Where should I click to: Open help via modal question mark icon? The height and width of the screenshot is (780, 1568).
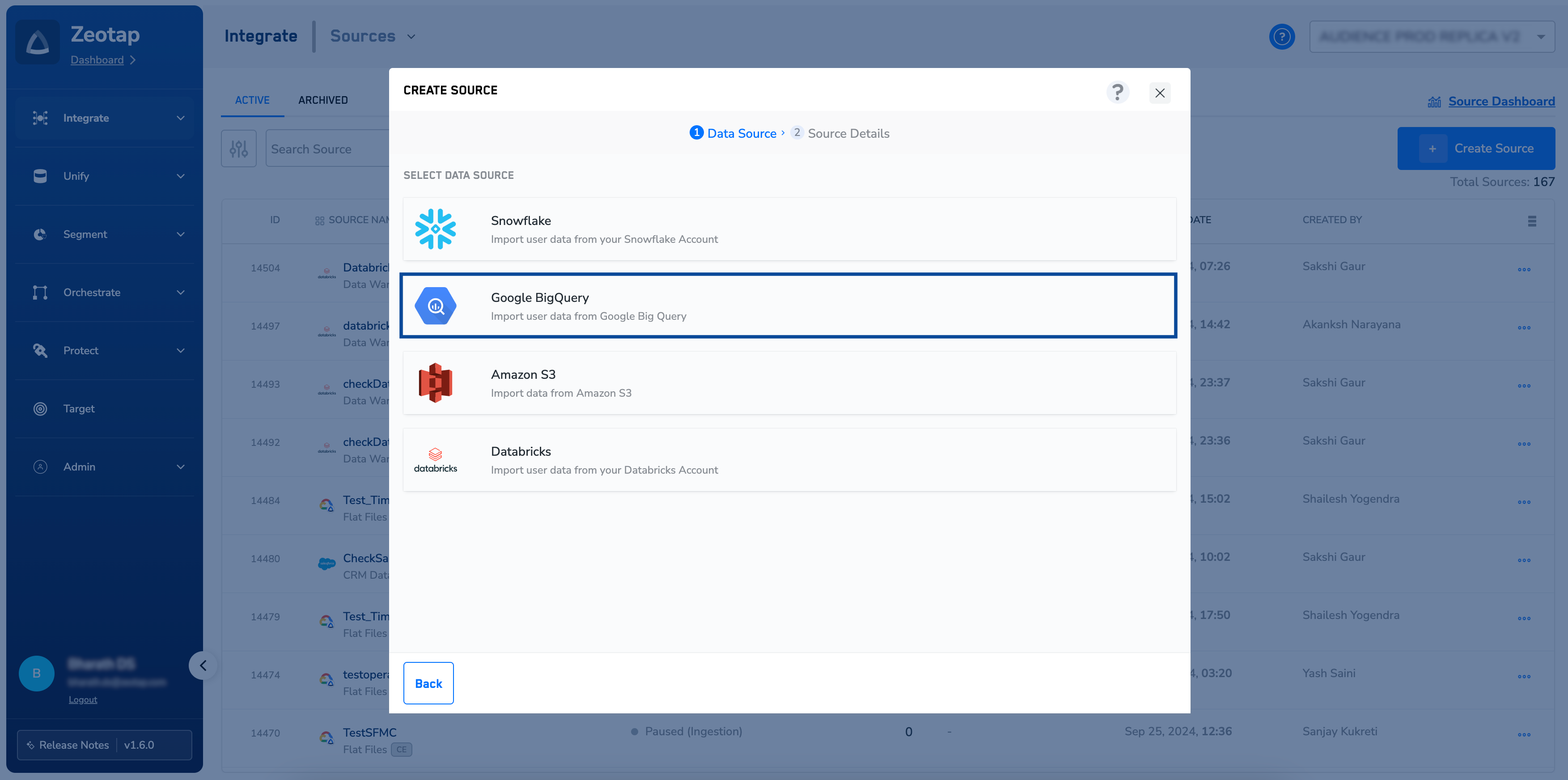click(x=1118, y=93)
